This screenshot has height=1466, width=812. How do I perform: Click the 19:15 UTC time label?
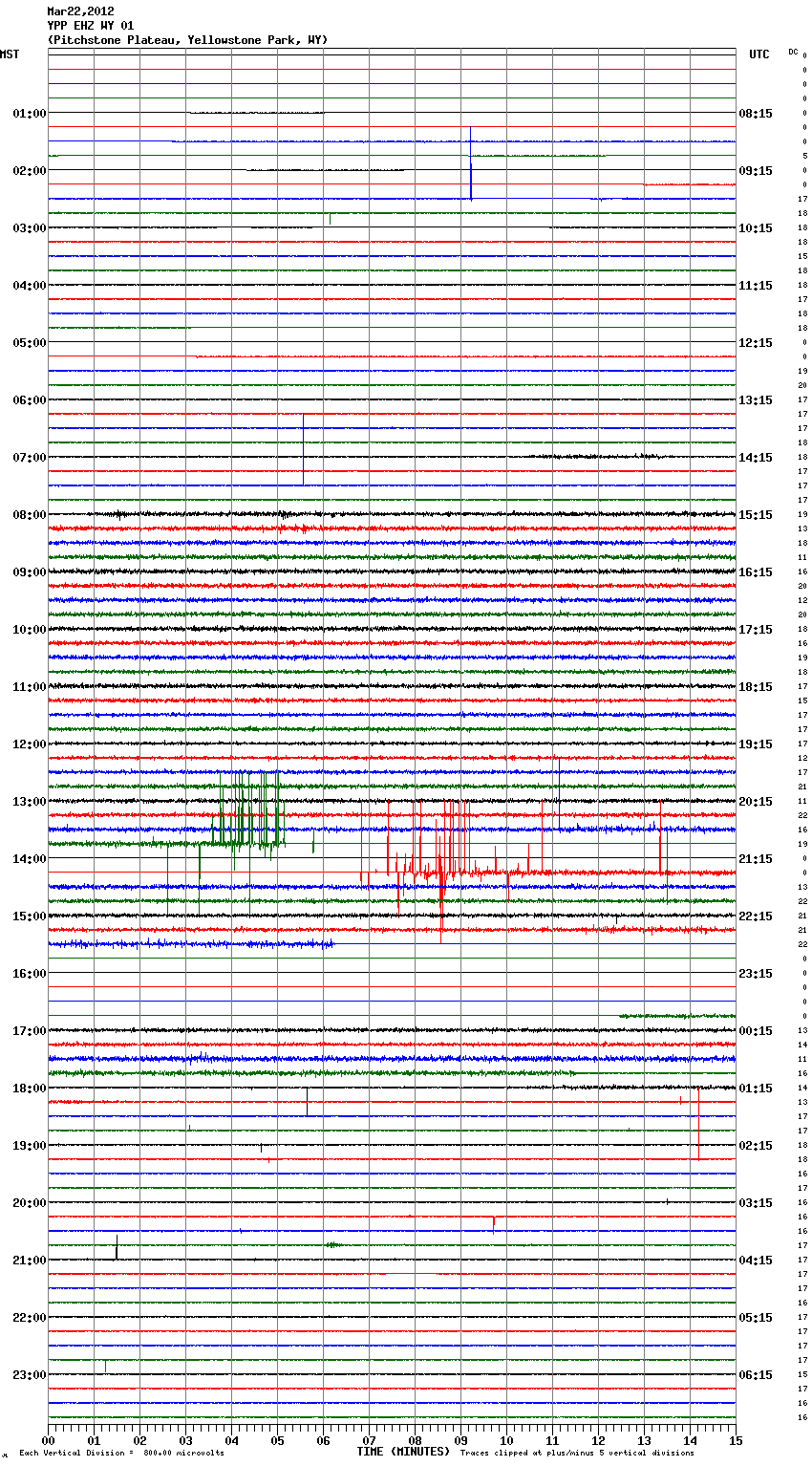click(756, 744)
